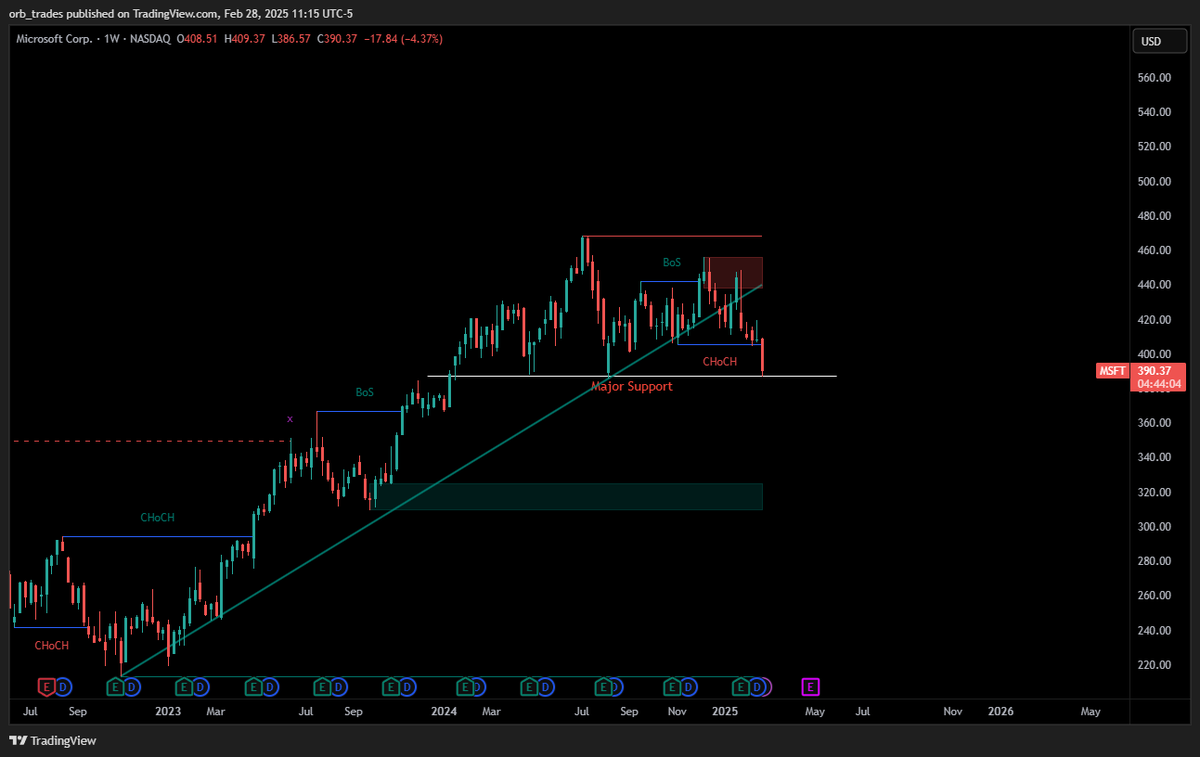Select the BoS label near September 2024

672,262
